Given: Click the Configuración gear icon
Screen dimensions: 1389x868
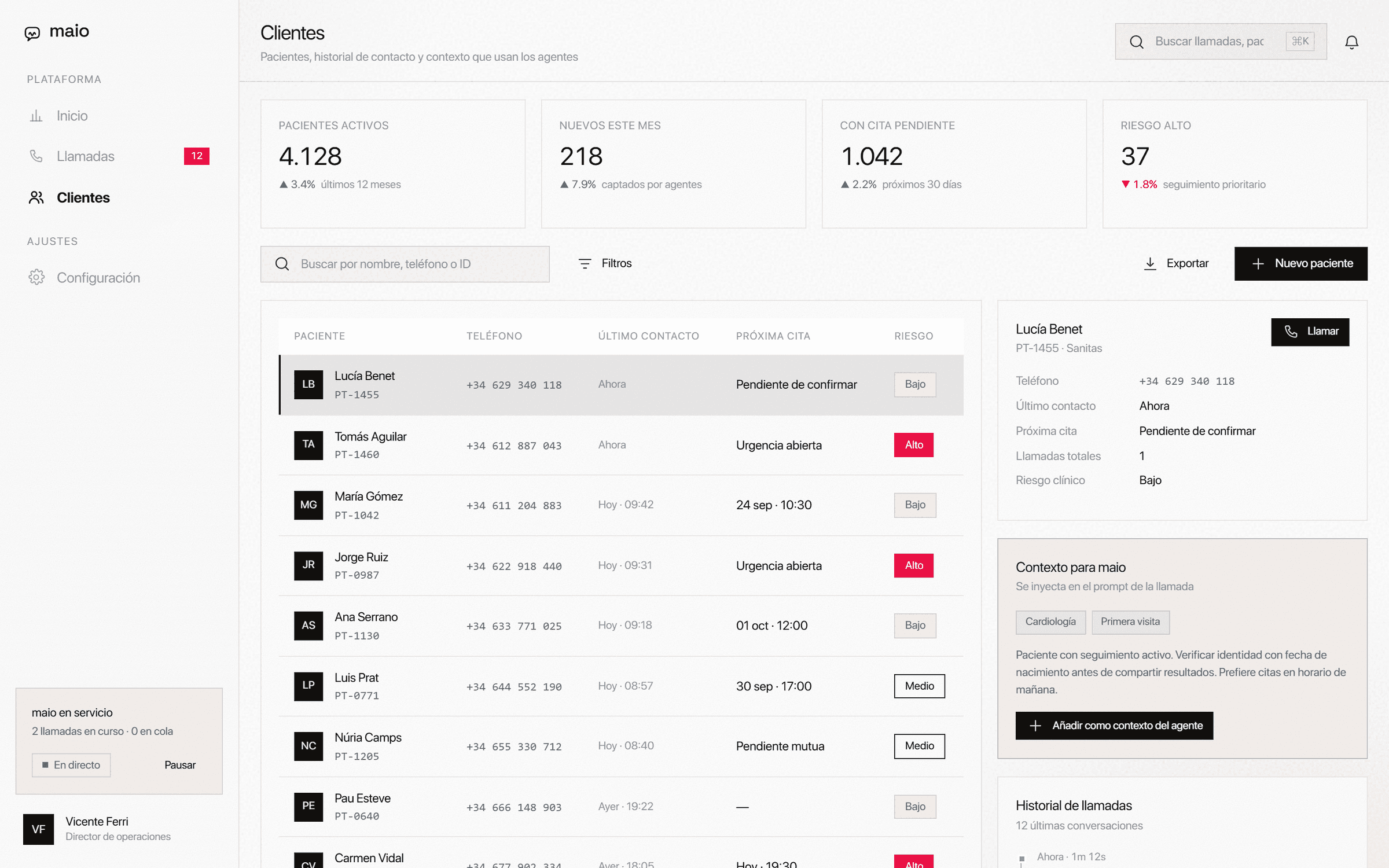Looking at the screenshot, I should [x=36, y=278].
